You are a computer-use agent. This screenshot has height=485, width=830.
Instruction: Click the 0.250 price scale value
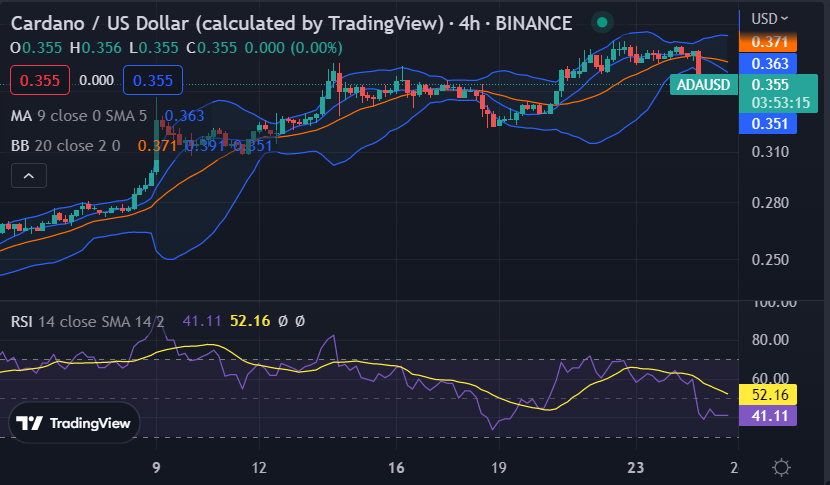pyautogui.click(x=770, y=260)
